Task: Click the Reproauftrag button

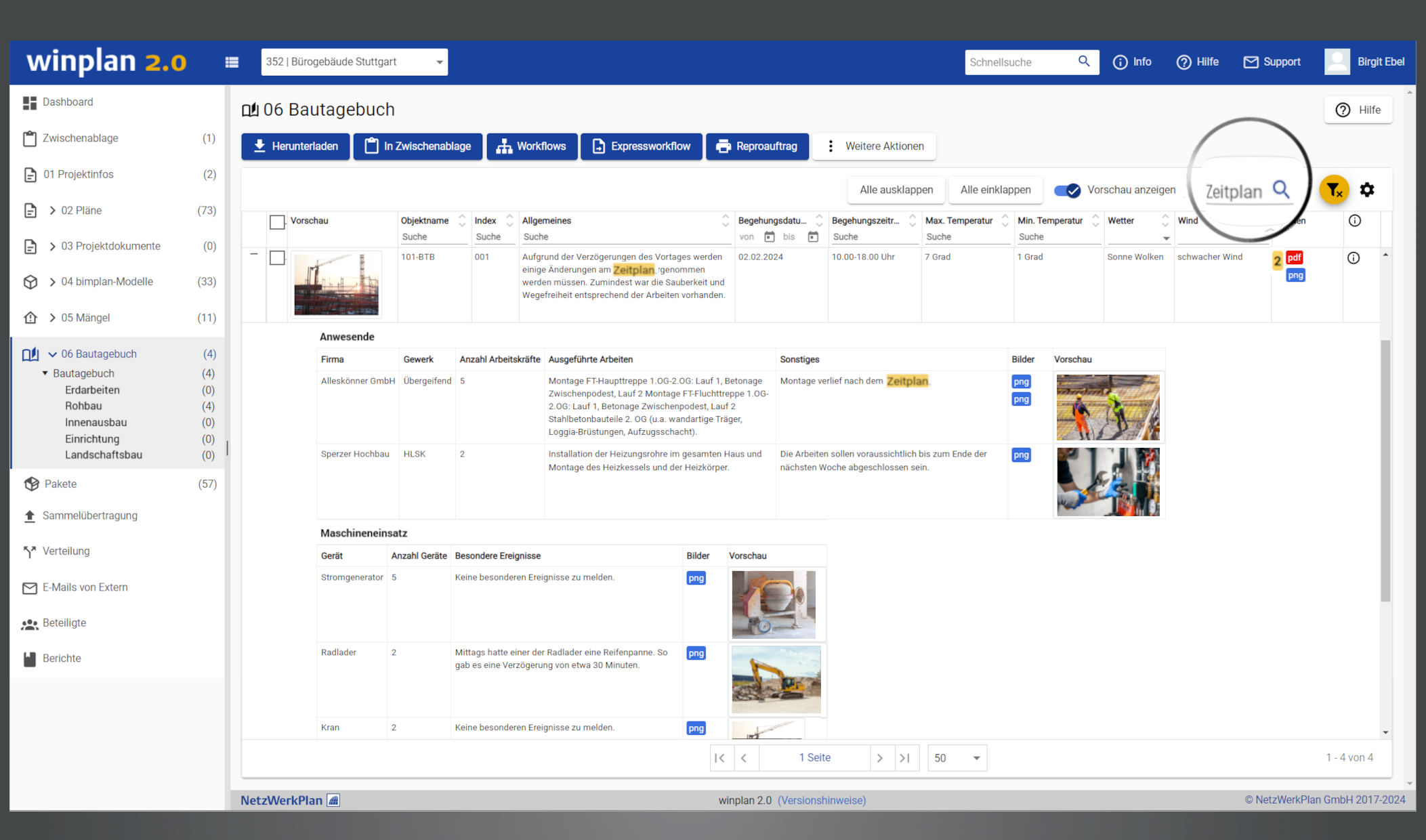Action: pos(757,146)
